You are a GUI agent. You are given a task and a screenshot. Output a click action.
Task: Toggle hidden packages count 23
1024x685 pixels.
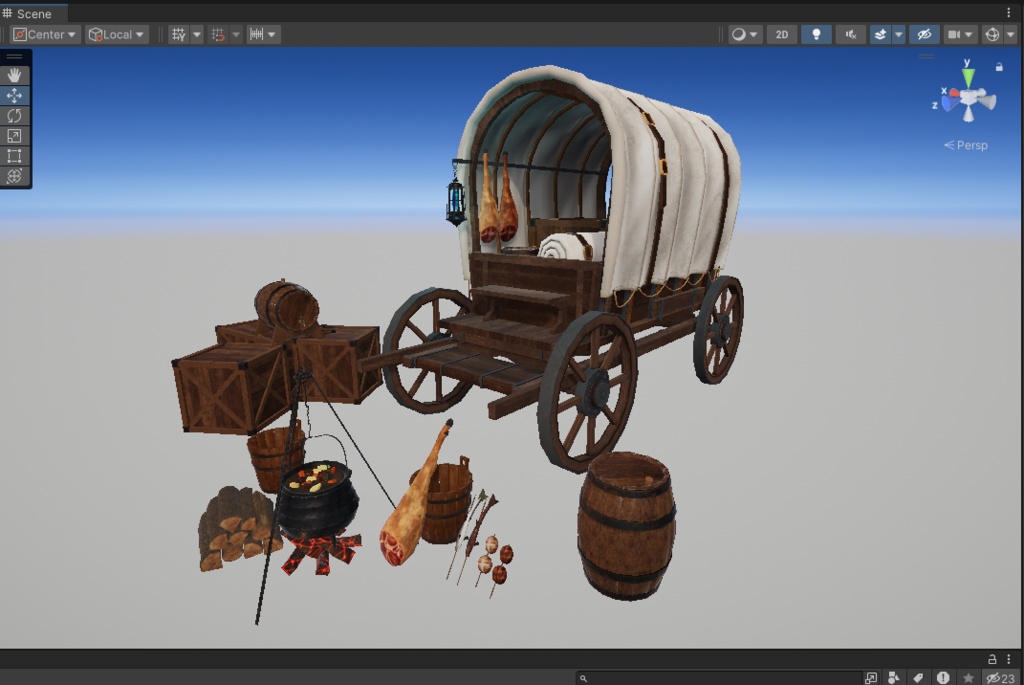pos(1000,678)
